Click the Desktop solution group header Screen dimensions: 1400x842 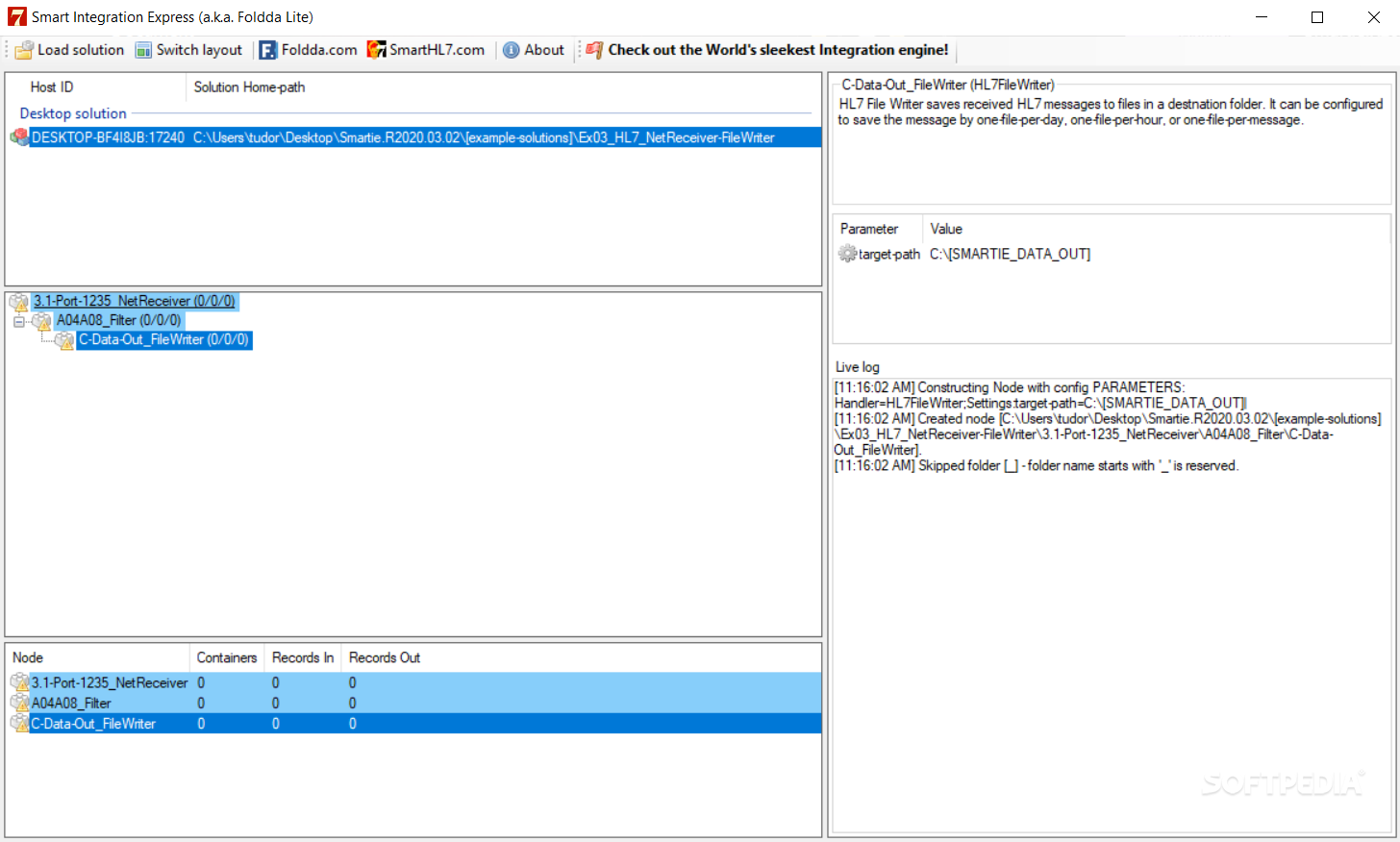click(x=73, y=113)
